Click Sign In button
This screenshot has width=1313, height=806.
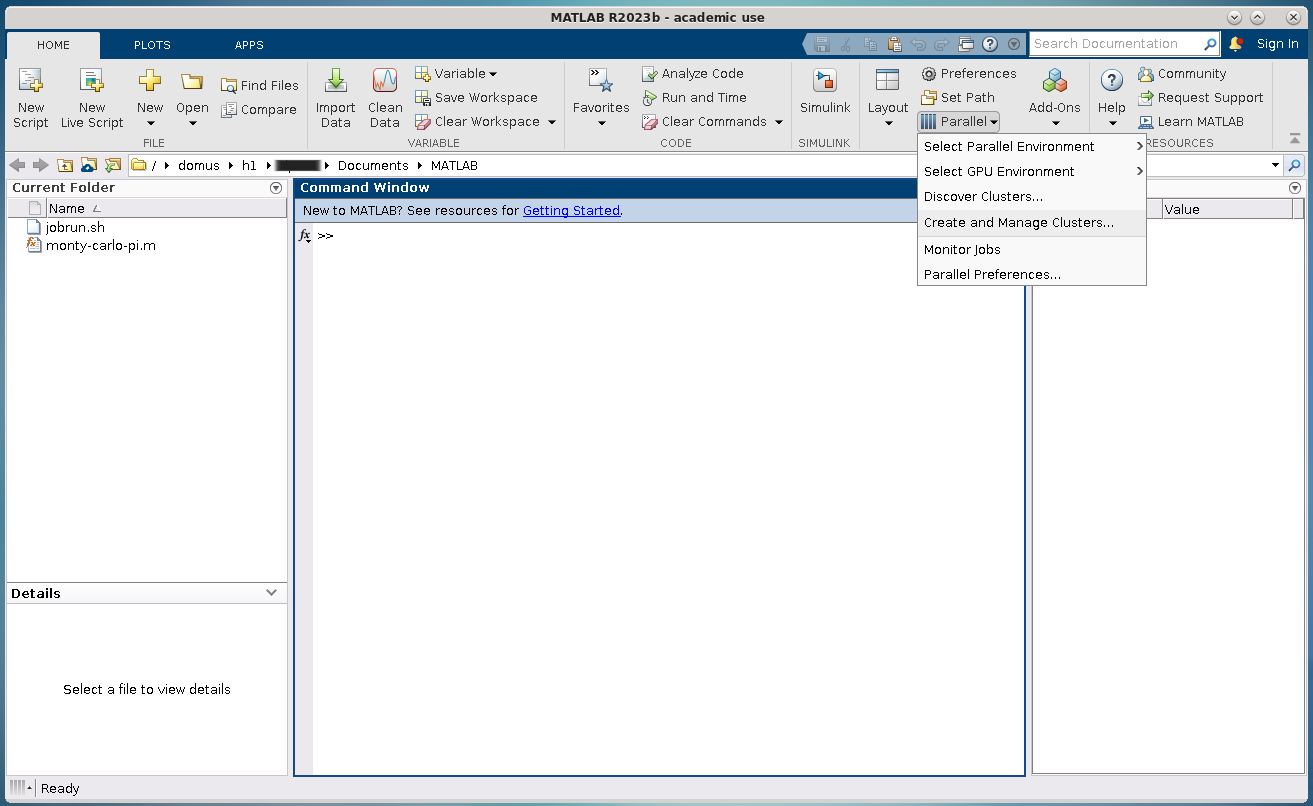pos(1277,44)
